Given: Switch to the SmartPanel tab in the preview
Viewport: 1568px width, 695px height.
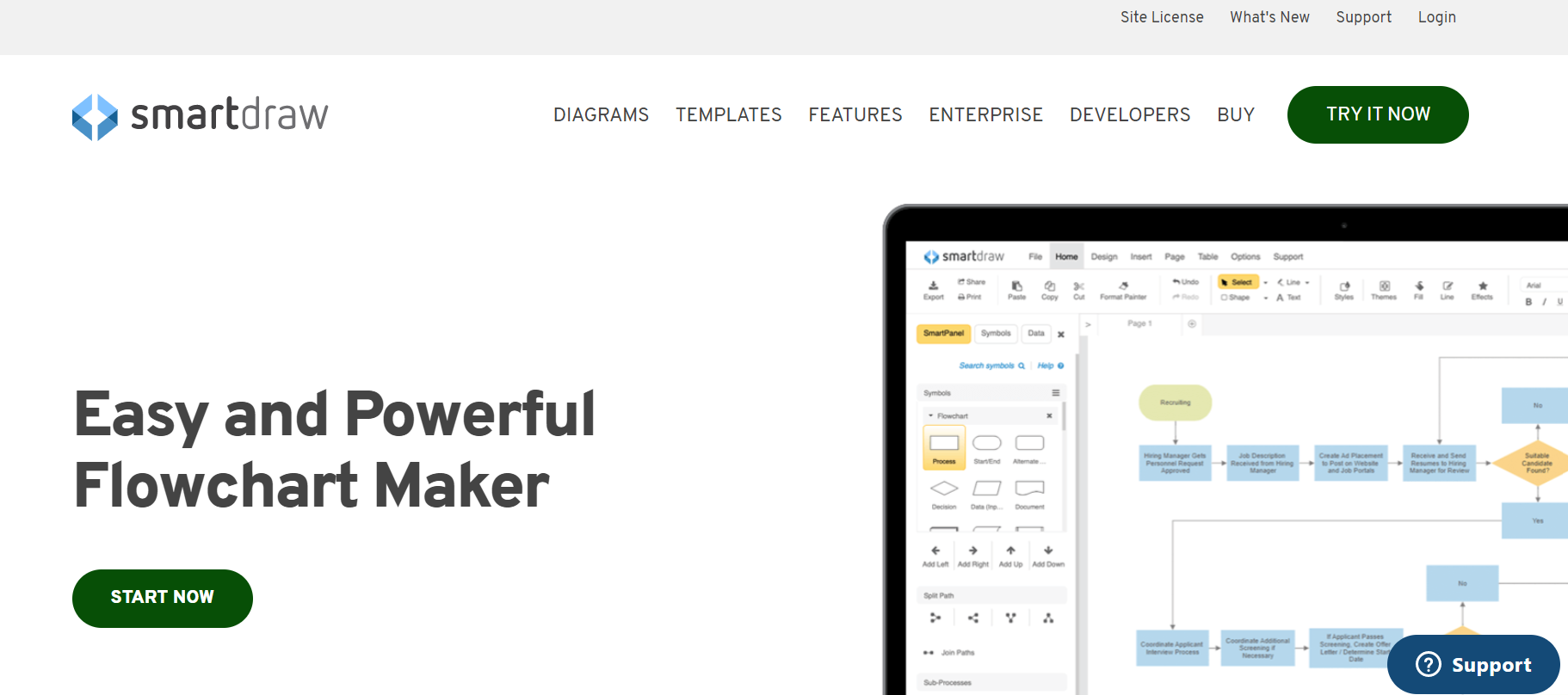Looking at the screenshot, I should click(x=944, y=334).
